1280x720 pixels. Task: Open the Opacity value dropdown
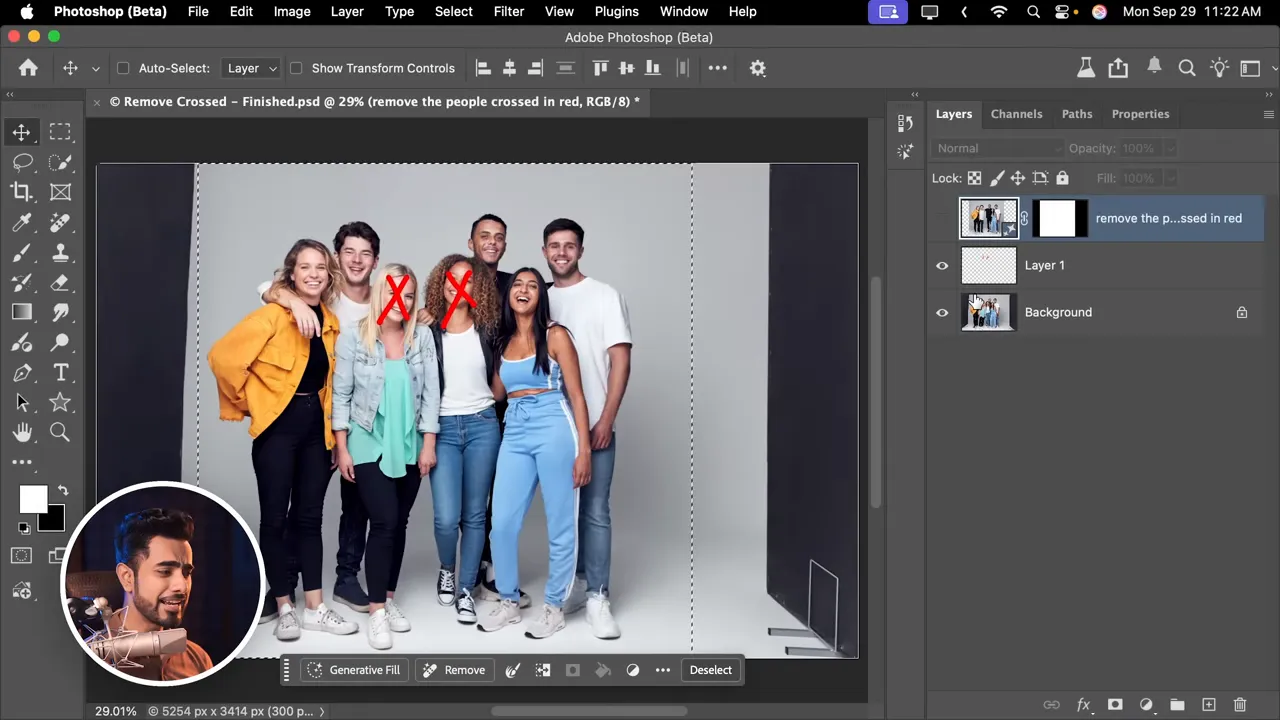point(1170,148)
